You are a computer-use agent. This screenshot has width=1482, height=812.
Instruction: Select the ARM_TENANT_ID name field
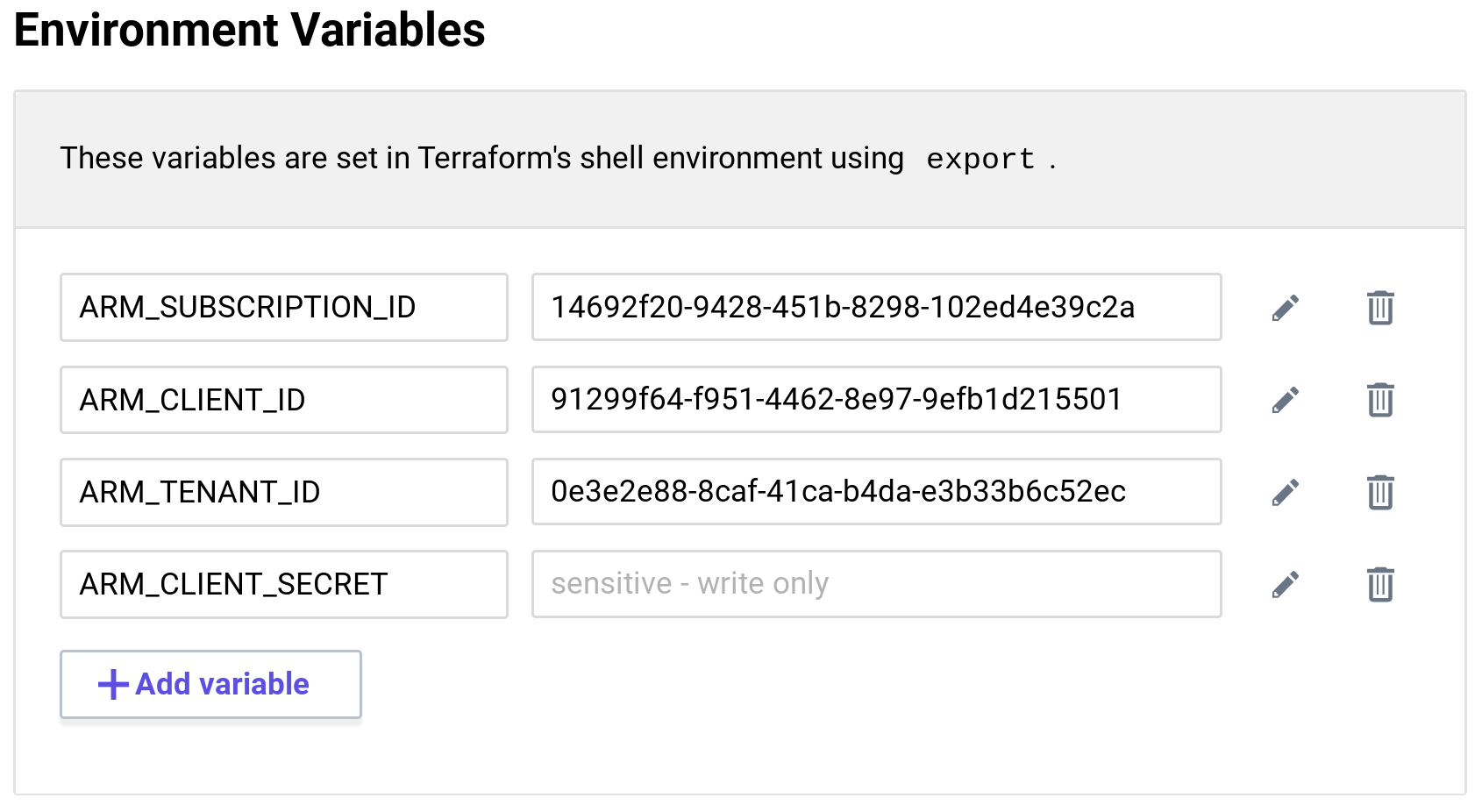coord(283,493)
